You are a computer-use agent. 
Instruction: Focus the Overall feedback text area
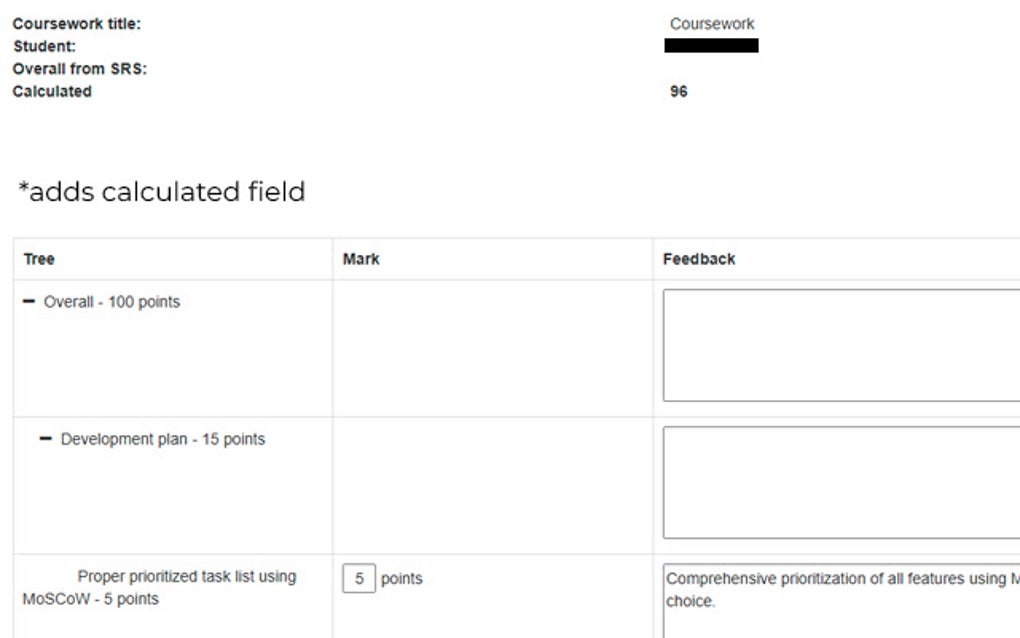tap(840, 345)
